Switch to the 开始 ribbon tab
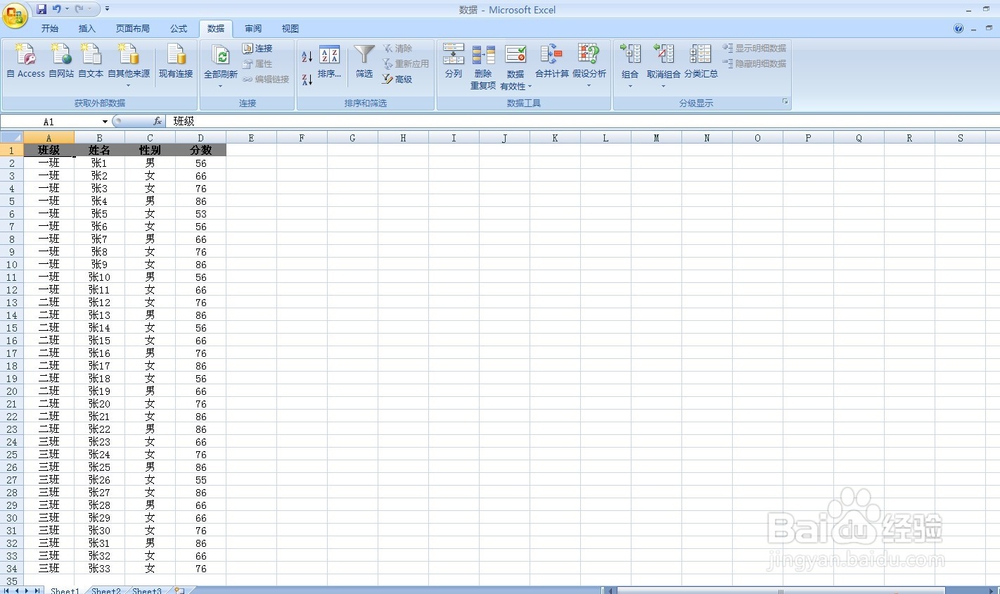The width and height of the screenshot is (1000, 594). (x=50, y=29)
